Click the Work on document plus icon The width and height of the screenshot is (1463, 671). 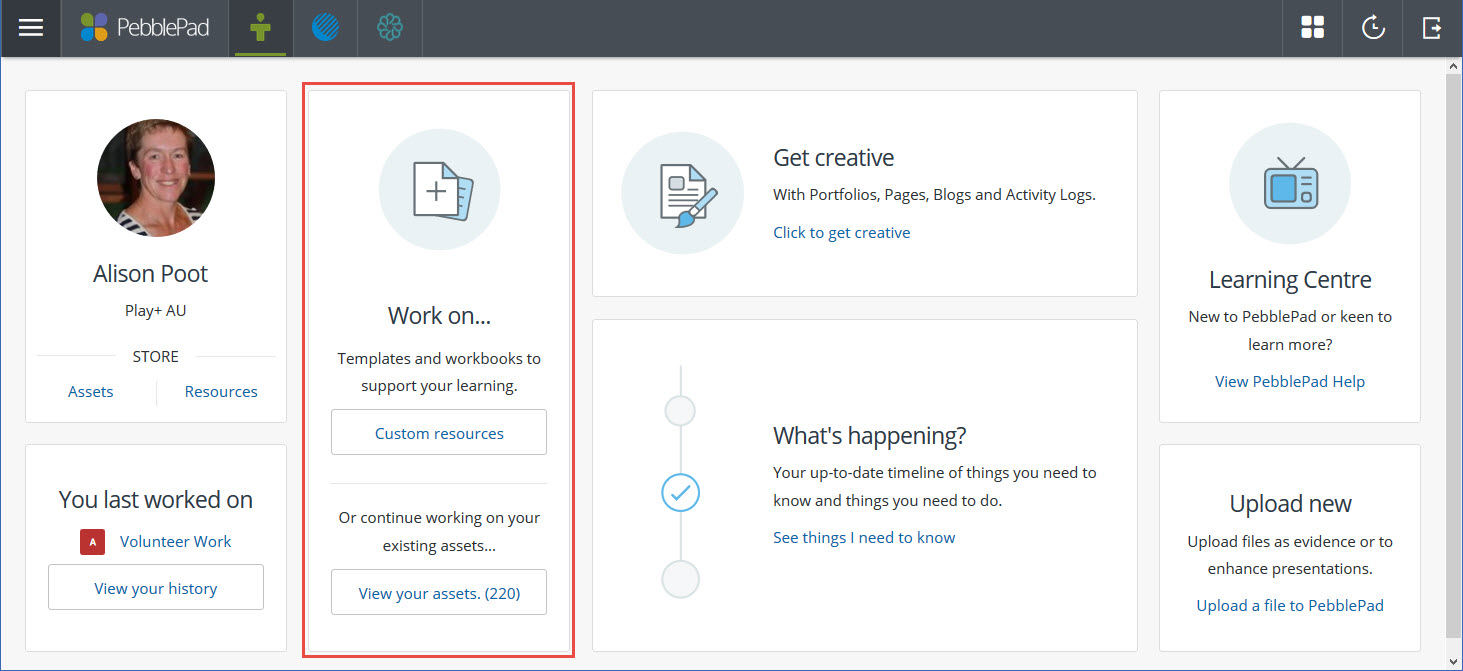tap(439, 189)
